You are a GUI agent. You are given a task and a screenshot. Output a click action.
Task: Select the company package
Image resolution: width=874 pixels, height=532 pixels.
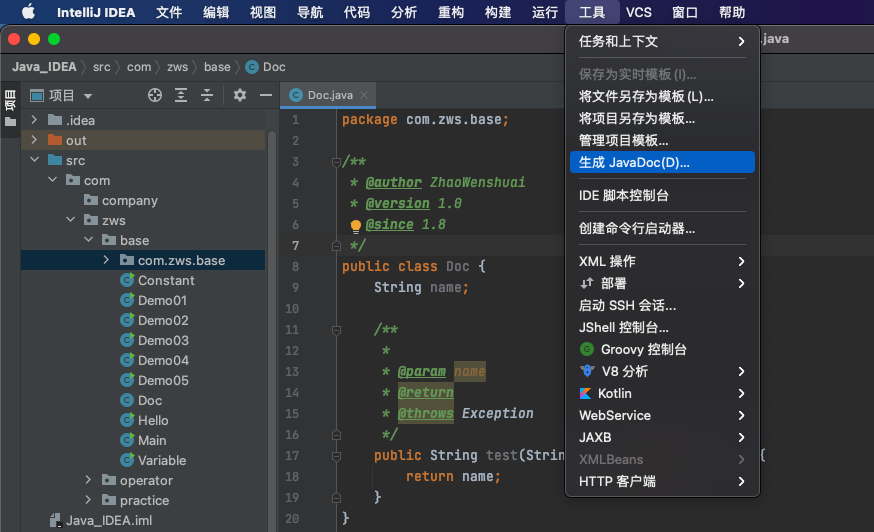(130, 200)
